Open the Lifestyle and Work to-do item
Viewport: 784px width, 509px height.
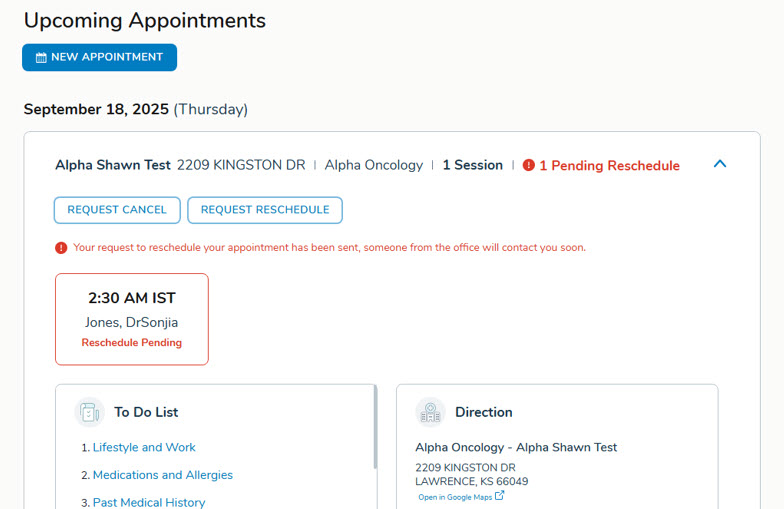click(144, 448)
